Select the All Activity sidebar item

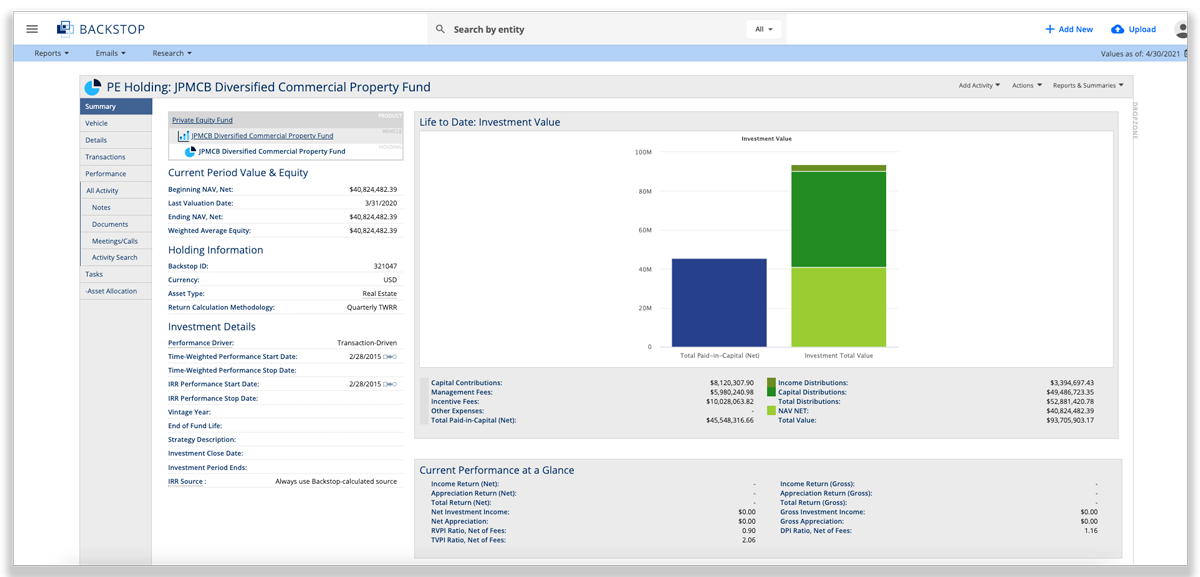[x=115, y=190]
